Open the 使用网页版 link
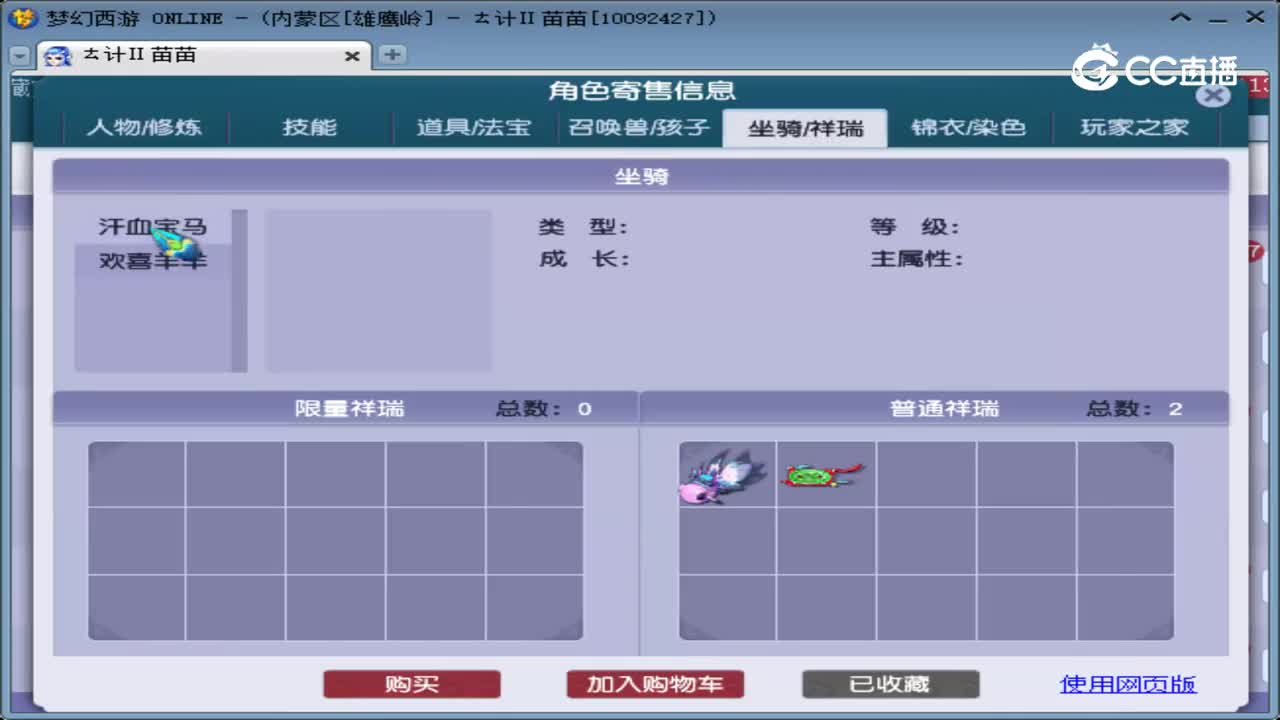This screenshot has width=1280, height=720. pyautogui.click(x=1128, y=684)
